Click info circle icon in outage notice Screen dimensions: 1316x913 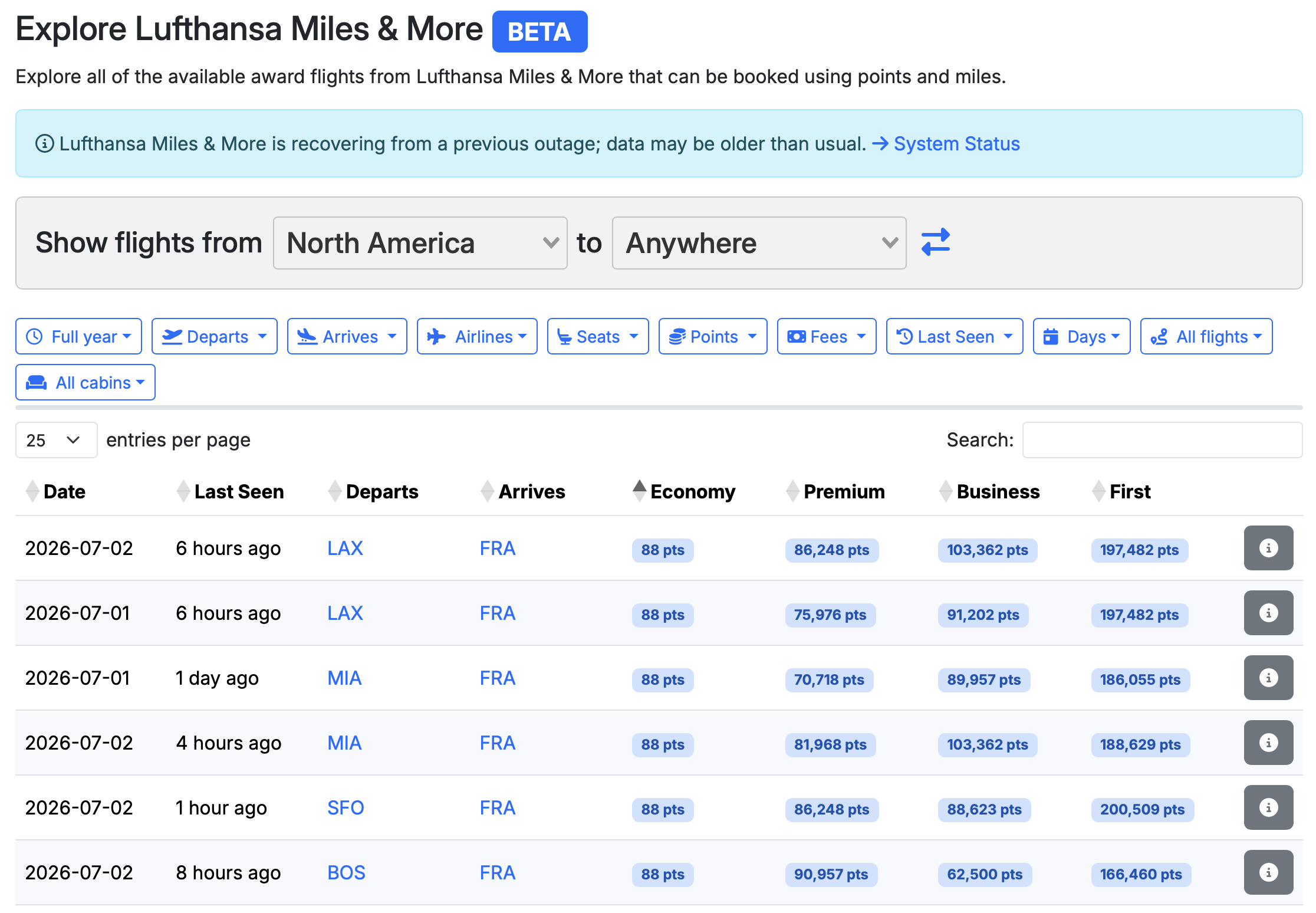[45, 143]
